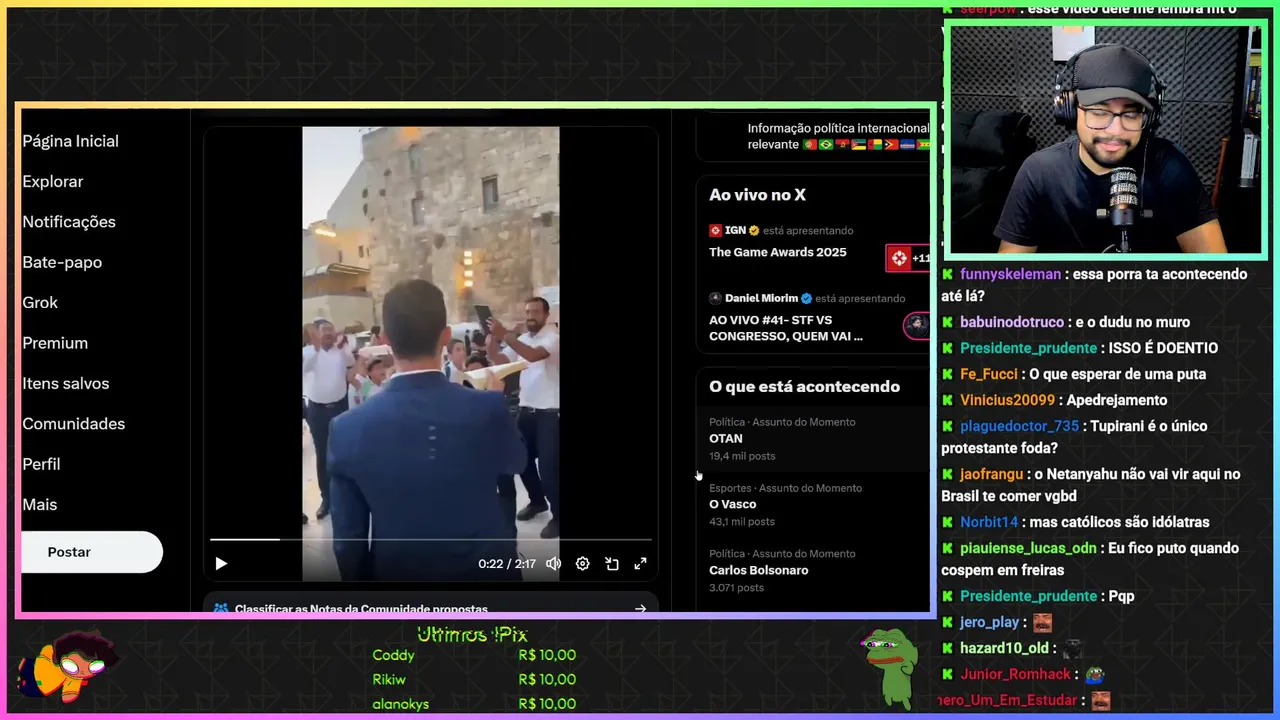Click username Fe_Fucci in chat

[989, 374]
